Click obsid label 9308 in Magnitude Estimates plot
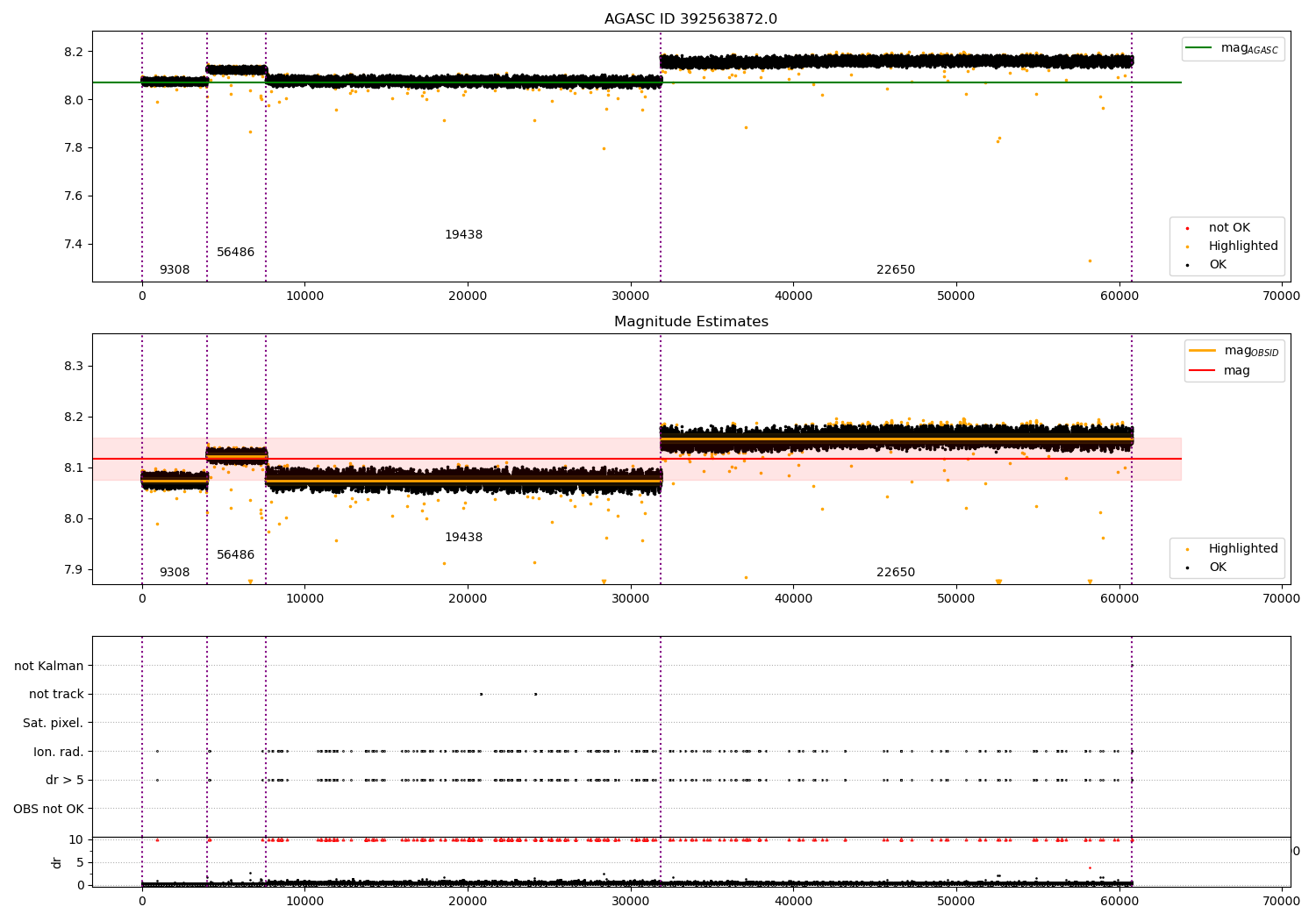Image resolution: width=1316 pixels, height=921 pixels. pos(175,573)
